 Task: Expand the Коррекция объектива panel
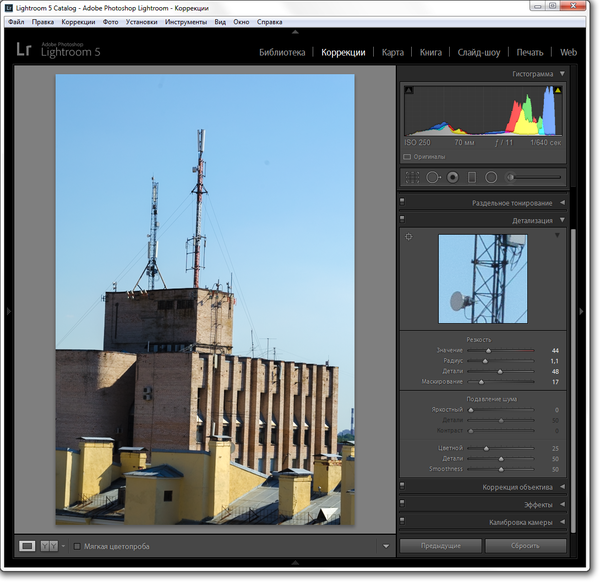tap(561, 487)
